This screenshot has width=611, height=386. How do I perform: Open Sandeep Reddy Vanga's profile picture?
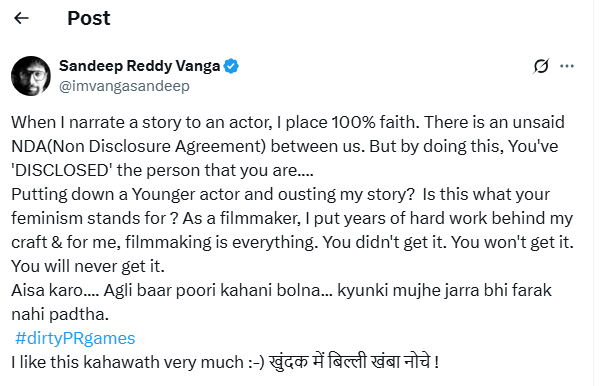click(31, 76)
